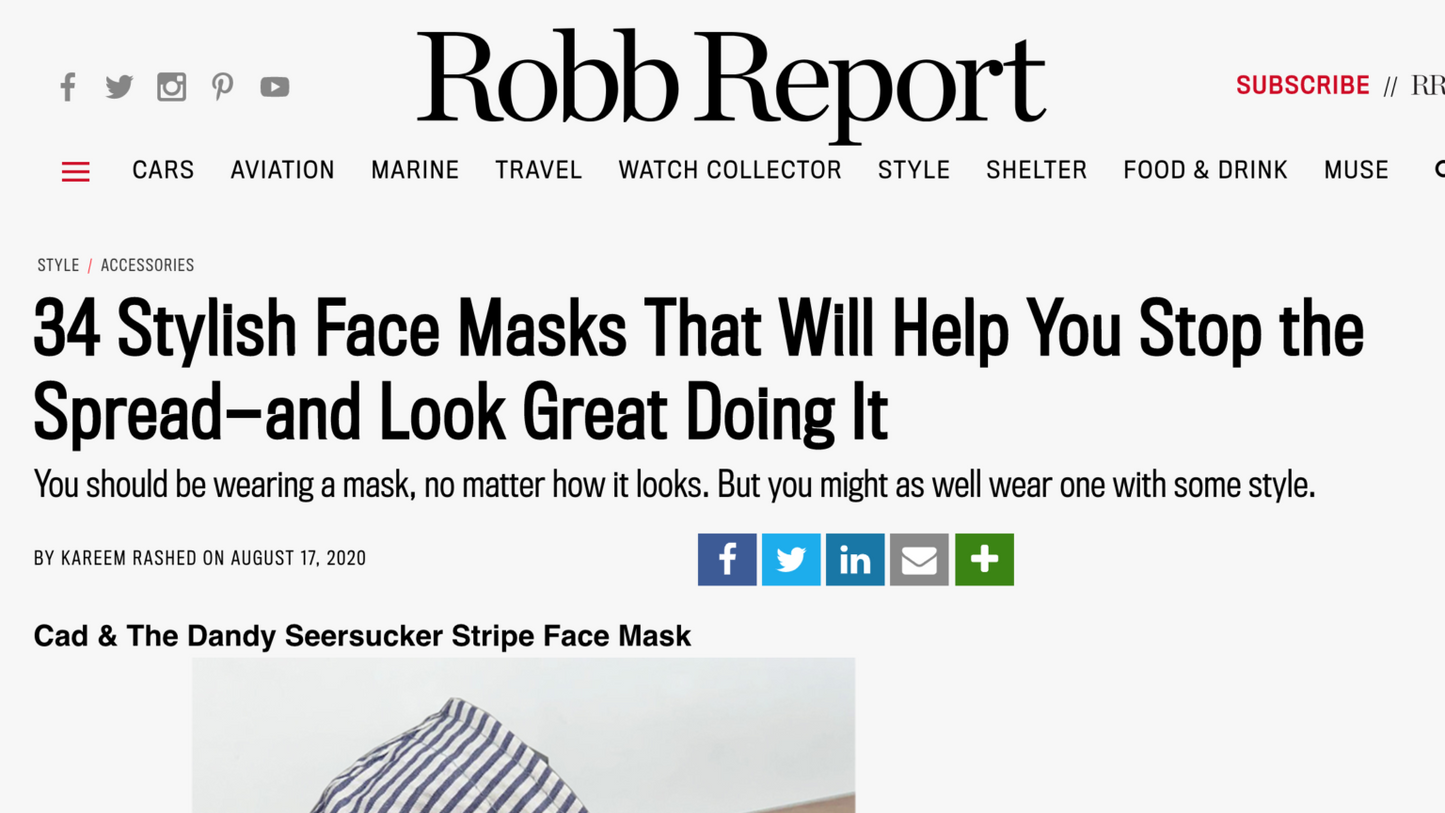This screenshot has width=1445, height=813.
Task: Open Robb Report Facebook page icon in header
Action: [68, 87]
